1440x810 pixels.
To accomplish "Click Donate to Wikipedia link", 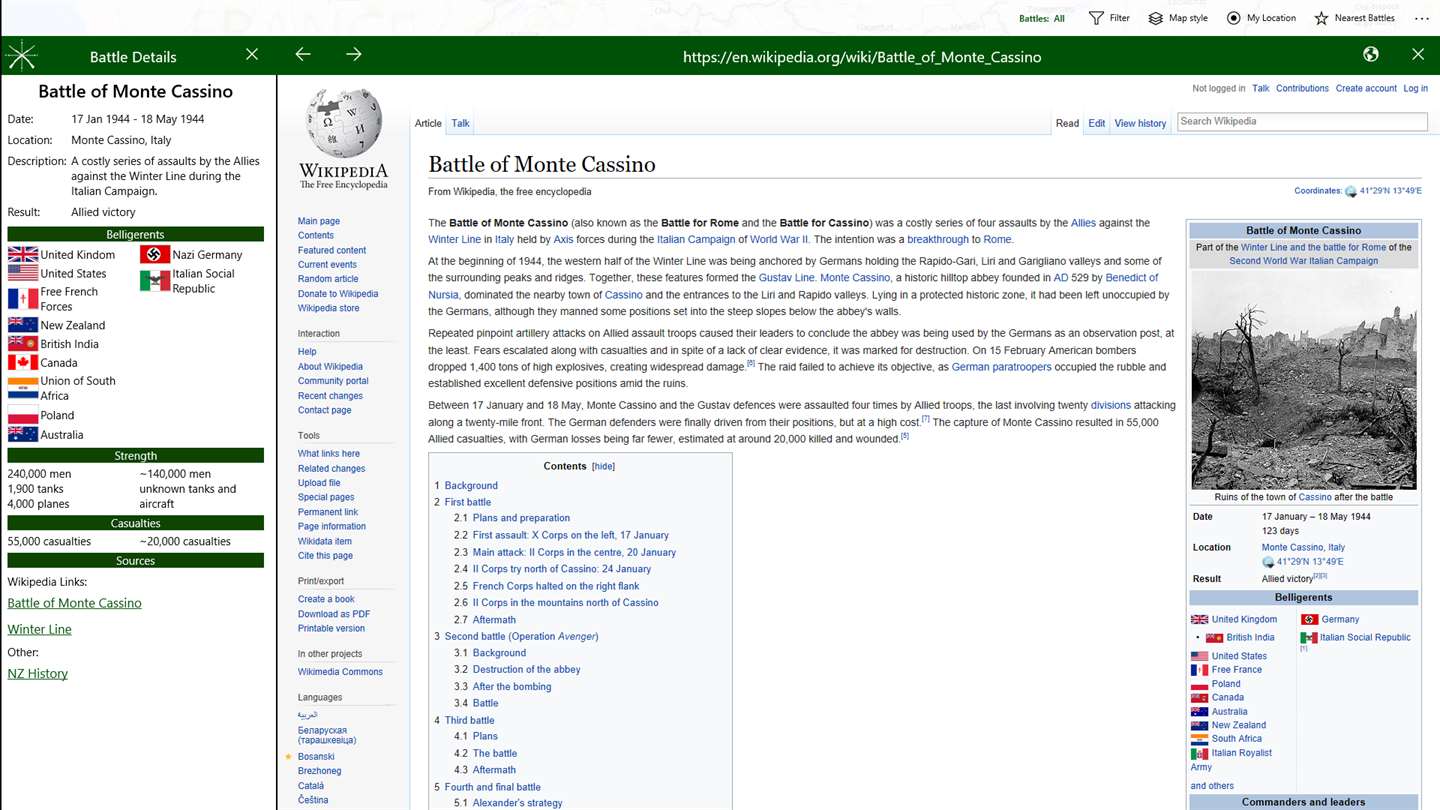I will click(x=338, y=294).
